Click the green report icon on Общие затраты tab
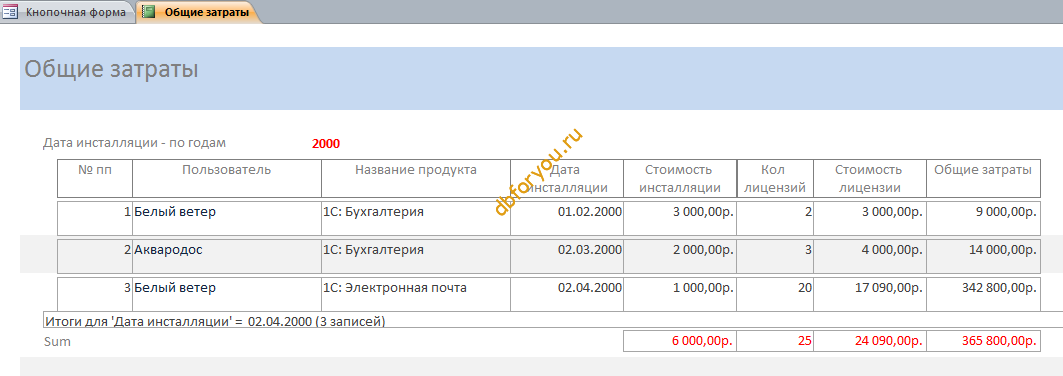 (148, 12)
